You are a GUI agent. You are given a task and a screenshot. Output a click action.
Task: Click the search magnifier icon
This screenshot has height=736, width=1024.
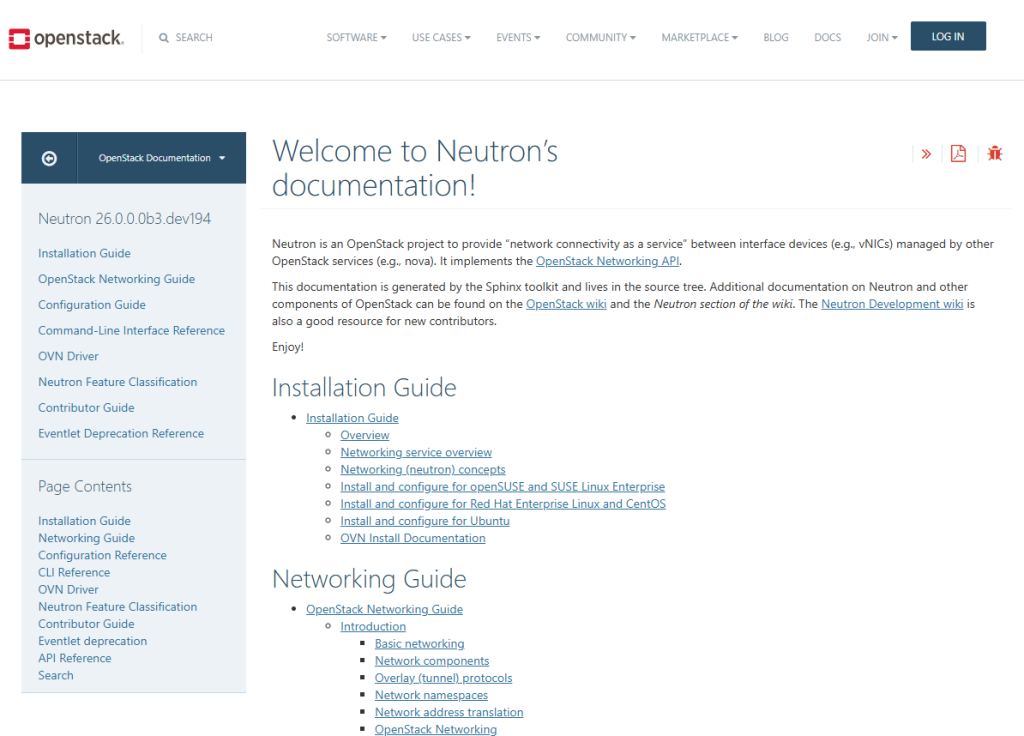click(x=163, y=38)
